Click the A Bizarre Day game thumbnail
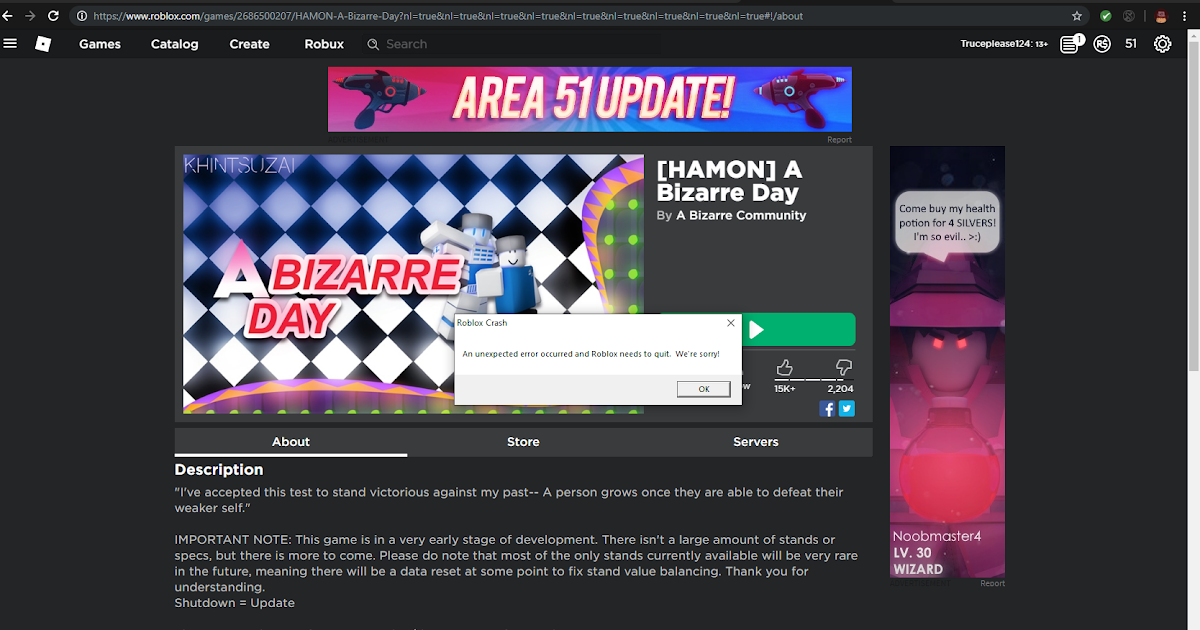1200x630 pixels. point(413,283)
